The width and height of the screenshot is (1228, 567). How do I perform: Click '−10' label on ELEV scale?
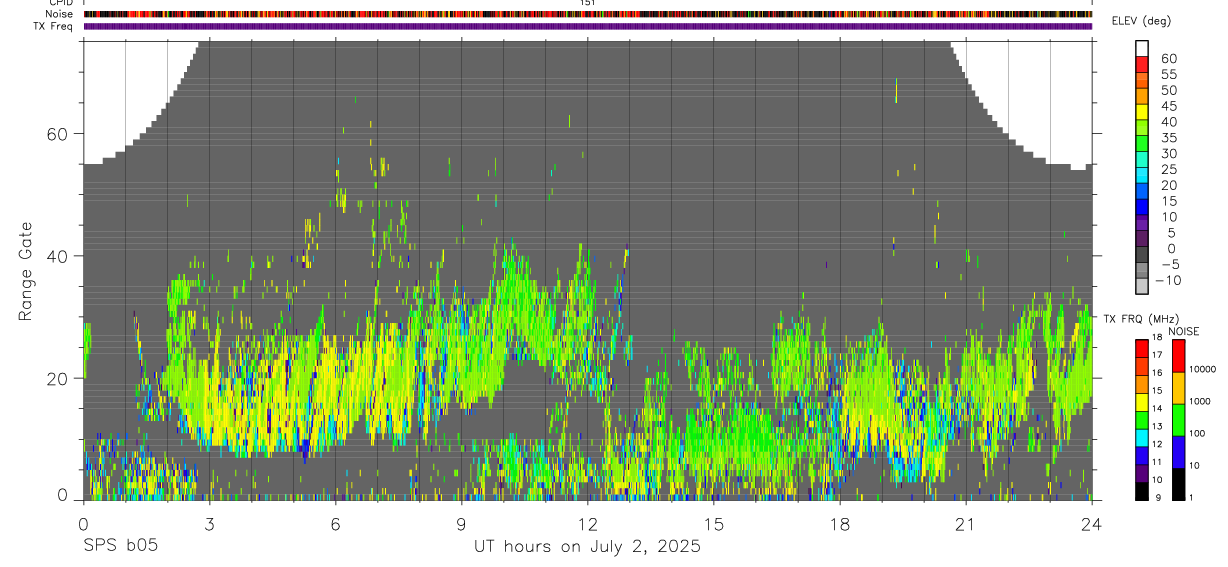click(x=1170, y=280)
